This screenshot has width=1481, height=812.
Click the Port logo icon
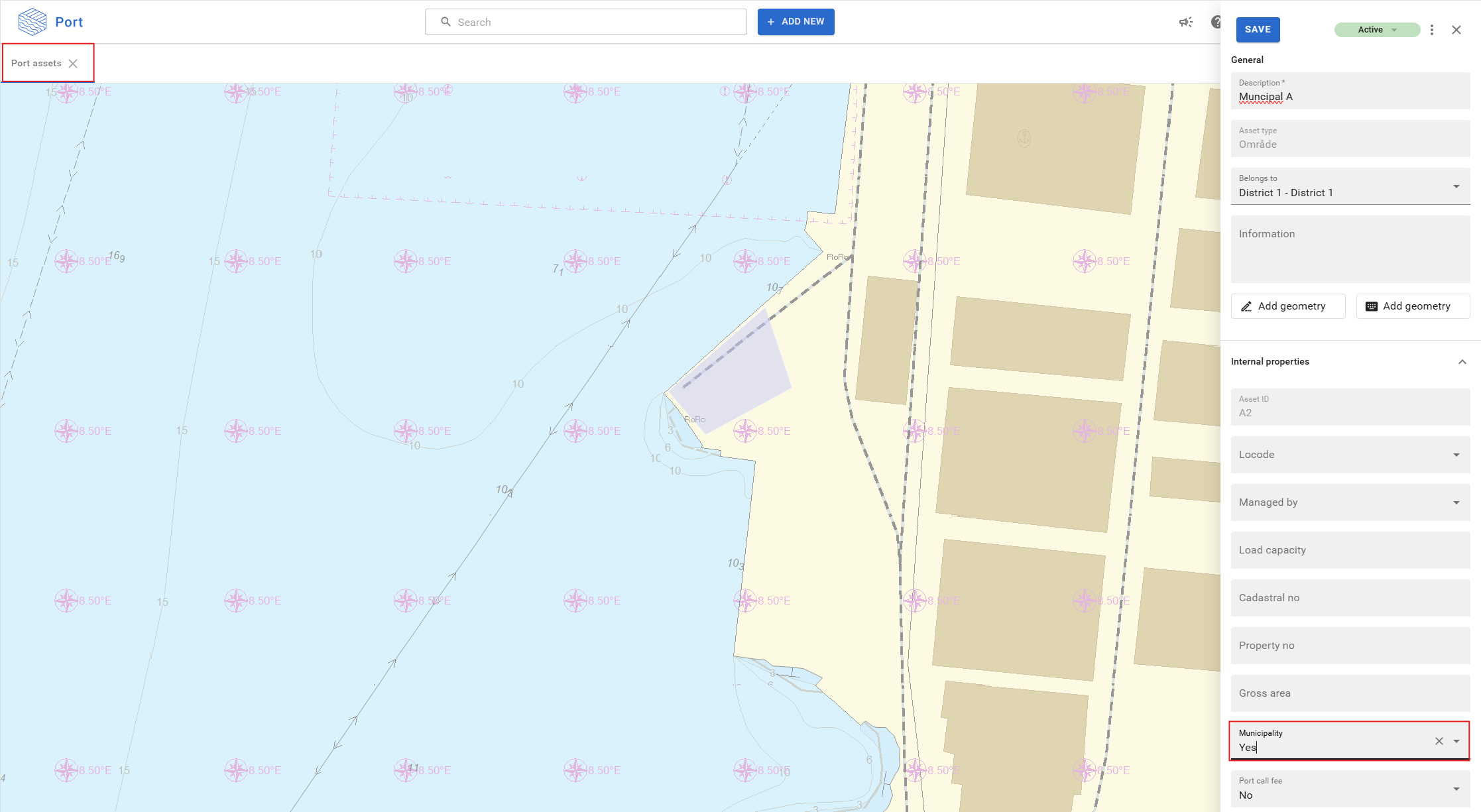click(x=32, y=22)
